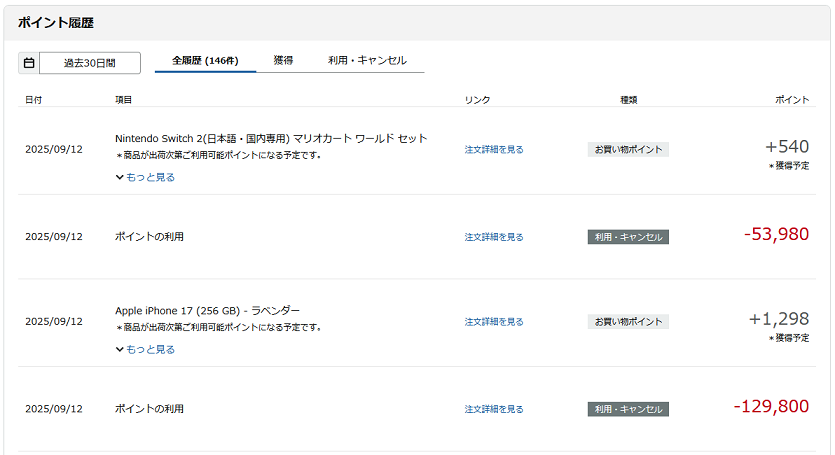This screenshot has width=835, height=455.
Task: Click the 利用・キャンセル badge in the -129,800 row
Action: (628, 410)
